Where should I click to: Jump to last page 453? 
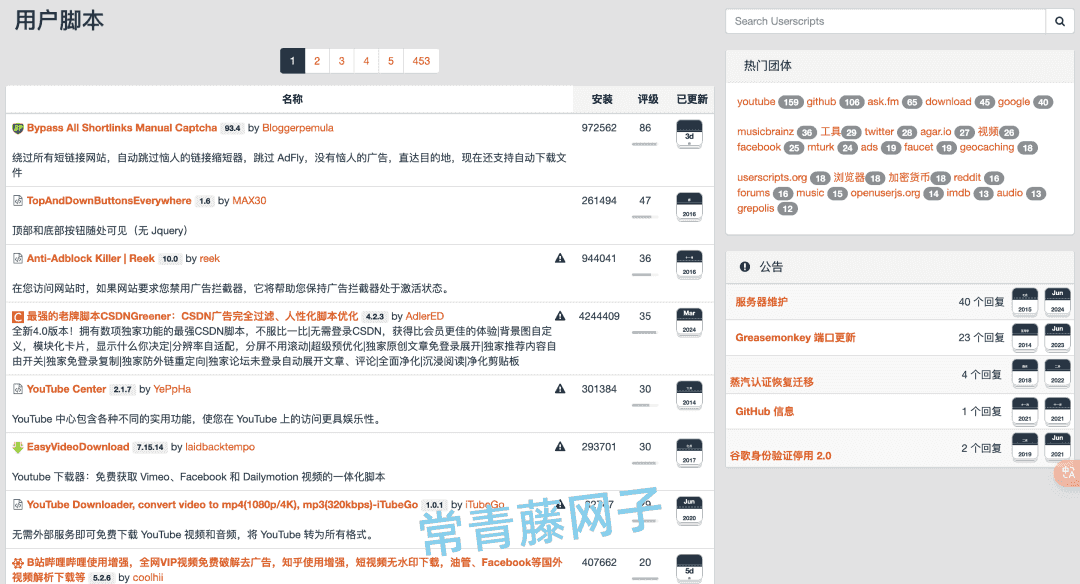[421, 61]
